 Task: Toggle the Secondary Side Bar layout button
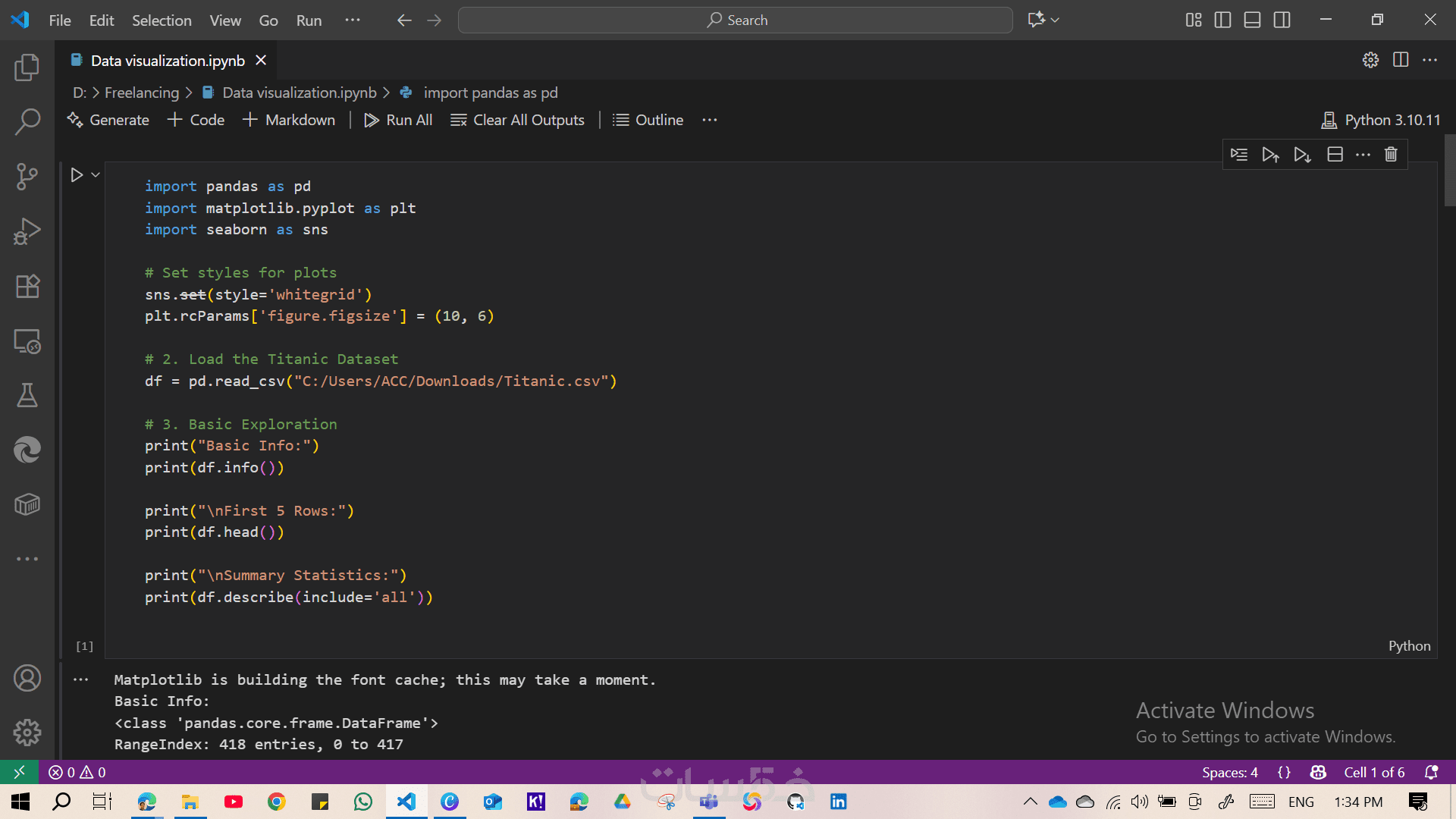pos(1282,20)
